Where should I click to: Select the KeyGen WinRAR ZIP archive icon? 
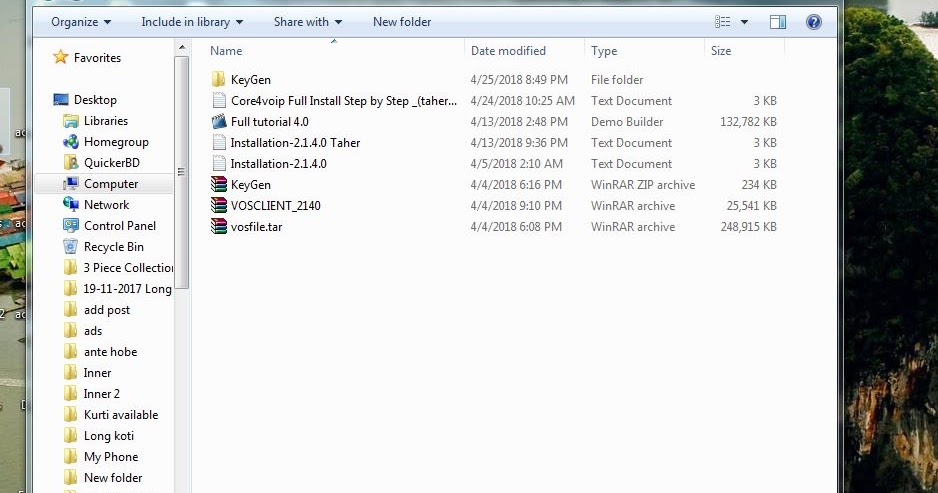click(219, 184)
